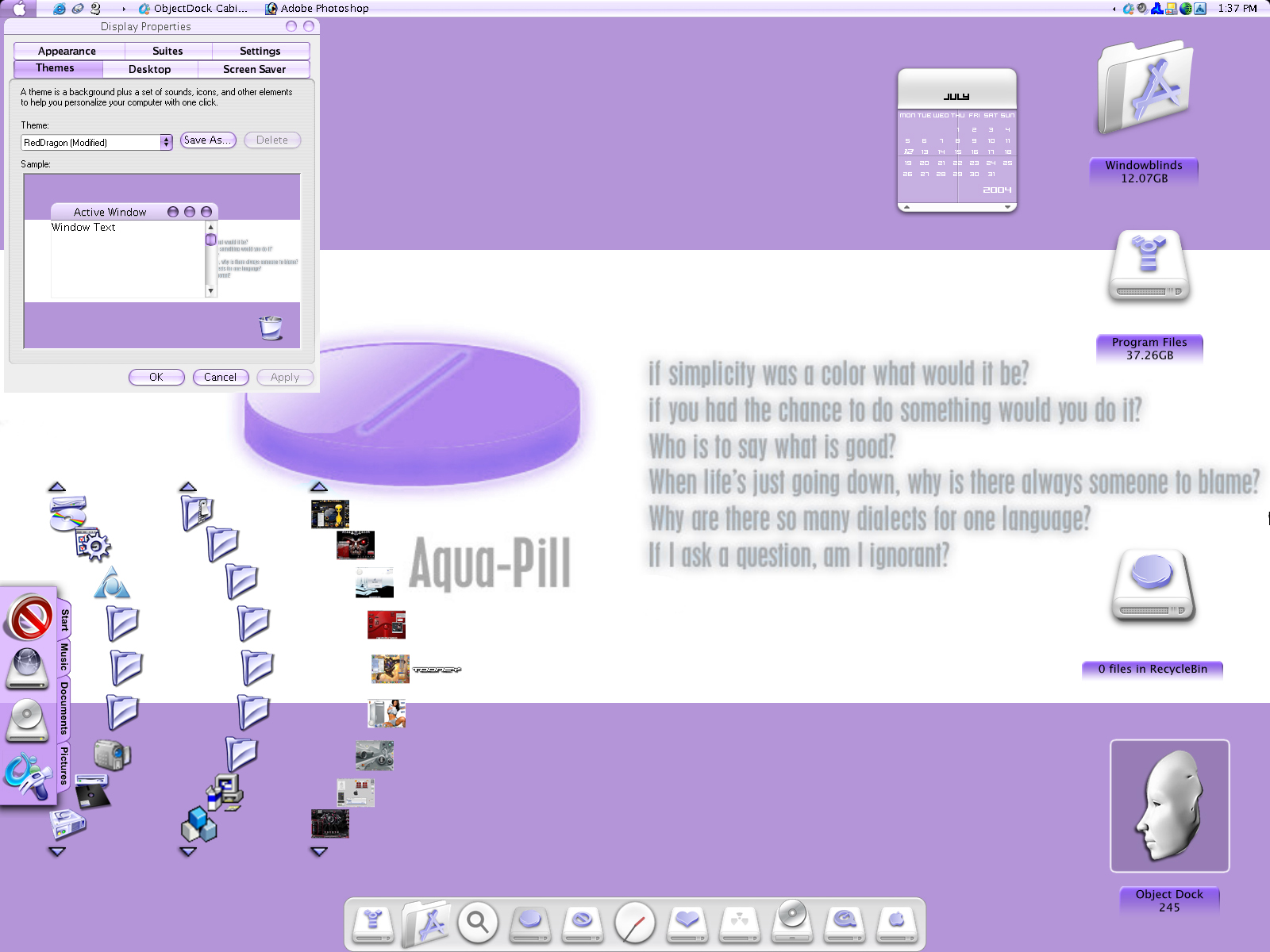
Task: Click the Save As... button
Action: (x=208, y=140)
